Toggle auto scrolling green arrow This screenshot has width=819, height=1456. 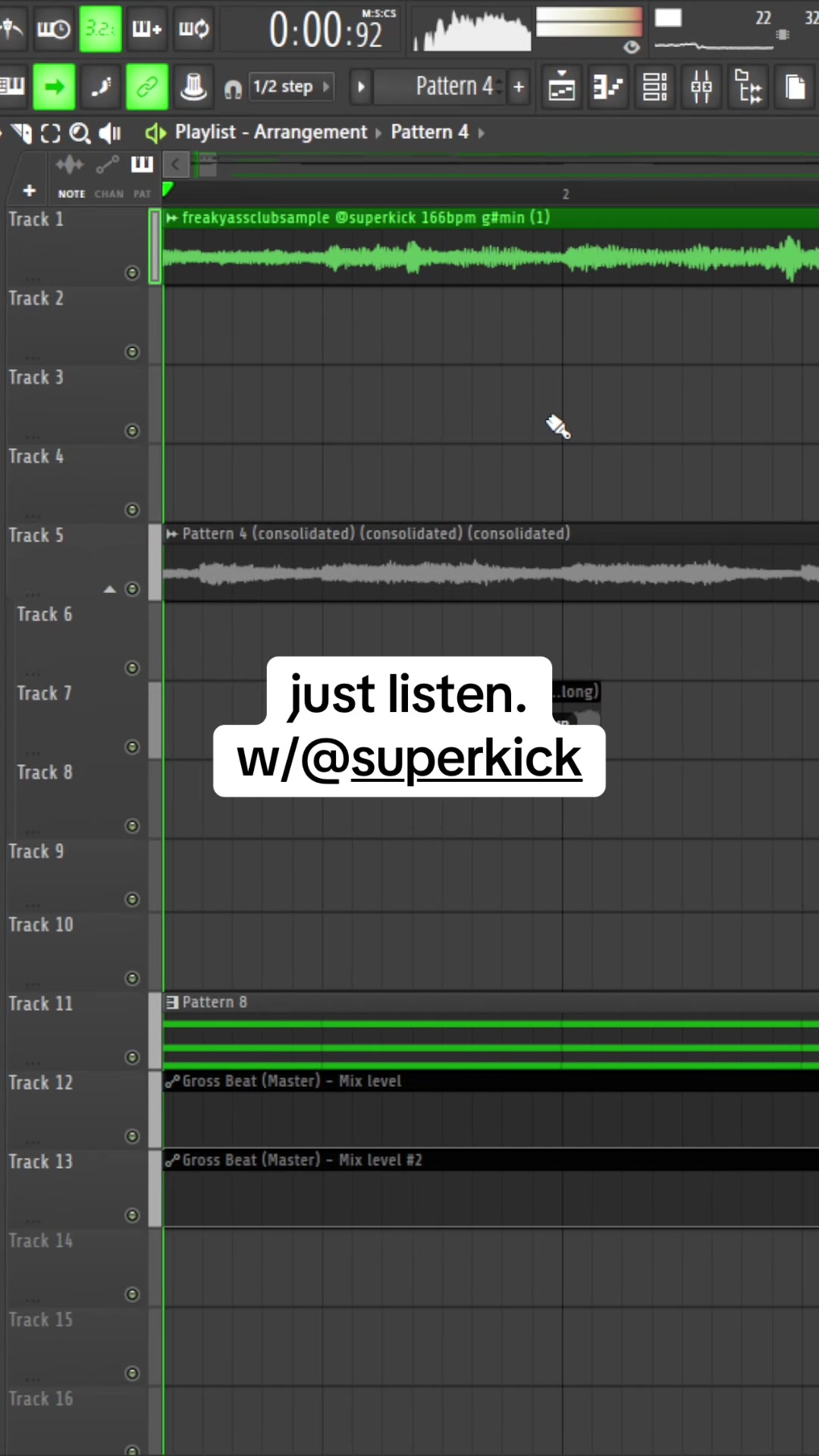point(54,87)
